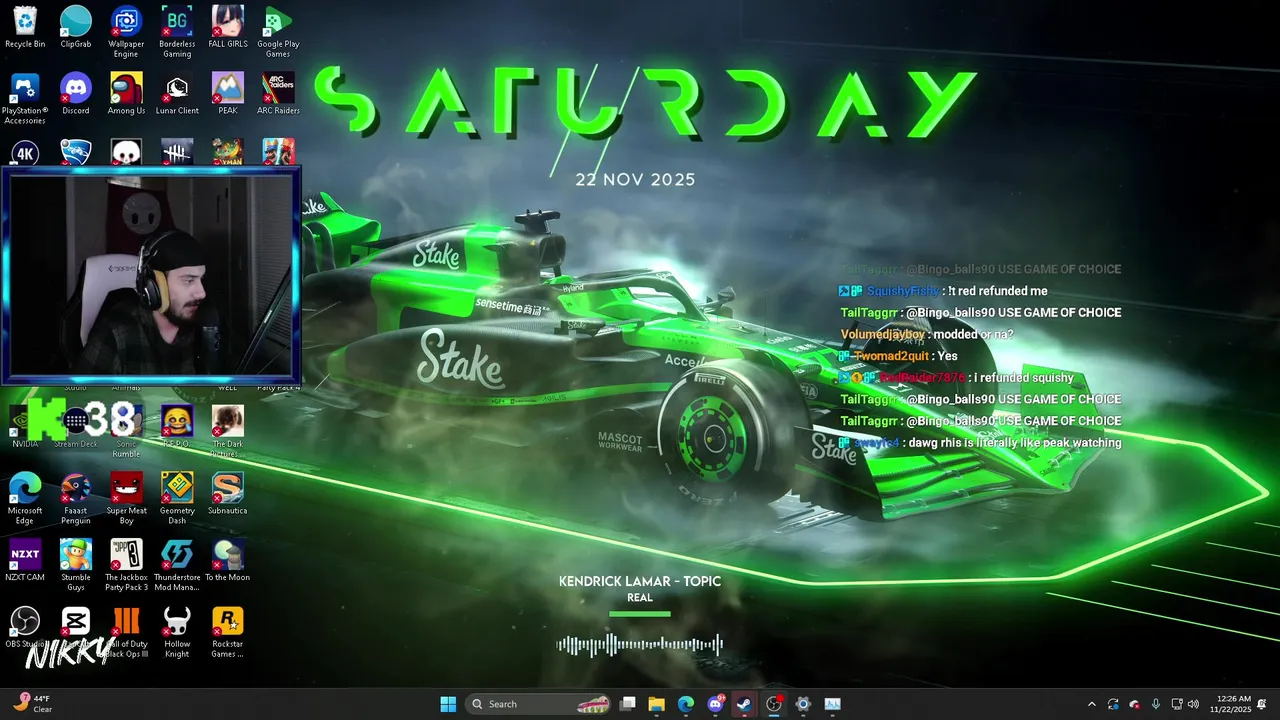The width and height of the screenshot is (1280, 720).
Task: Open the Recycle Bin desktop icon
Action: click(25, 27)
